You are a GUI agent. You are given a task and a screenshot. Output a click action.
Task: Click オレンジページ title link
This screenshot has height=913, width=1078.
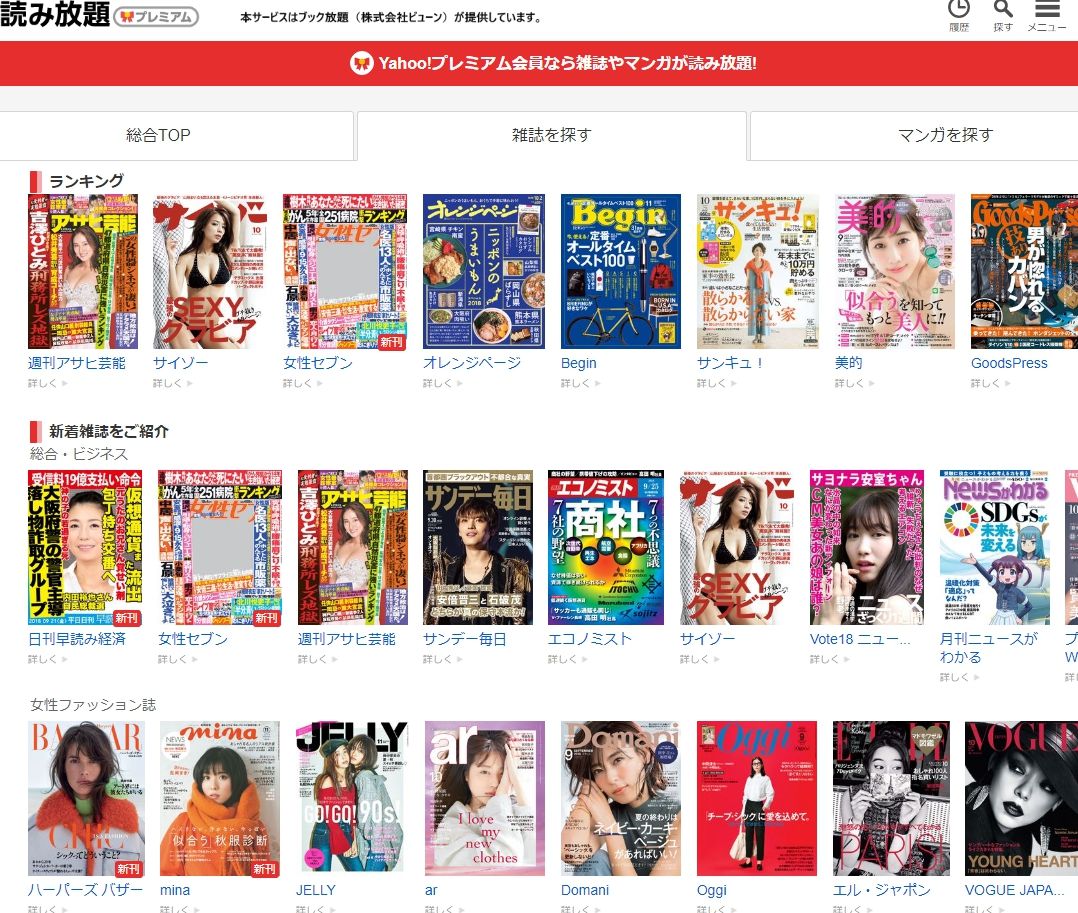click(472, 363)
